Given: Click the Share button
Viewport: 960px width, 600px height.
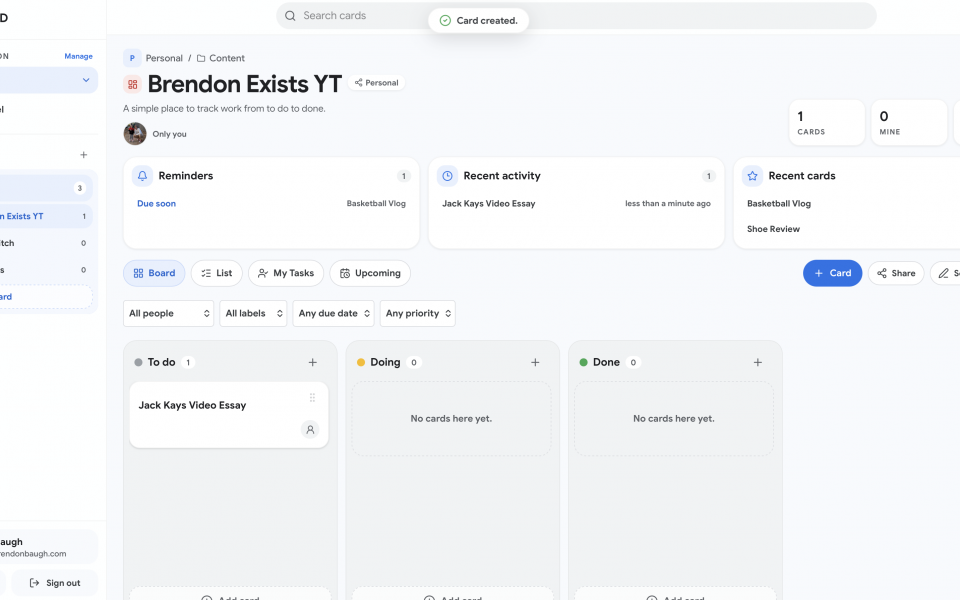Looking at the screenshot, I should pyautogui.click(x=895, y=273).
